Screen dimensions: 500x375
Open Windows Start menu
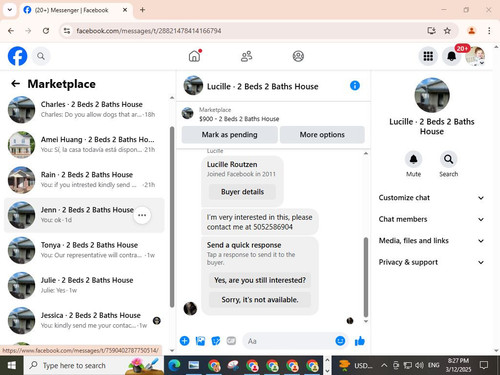[x=11, y=365]
